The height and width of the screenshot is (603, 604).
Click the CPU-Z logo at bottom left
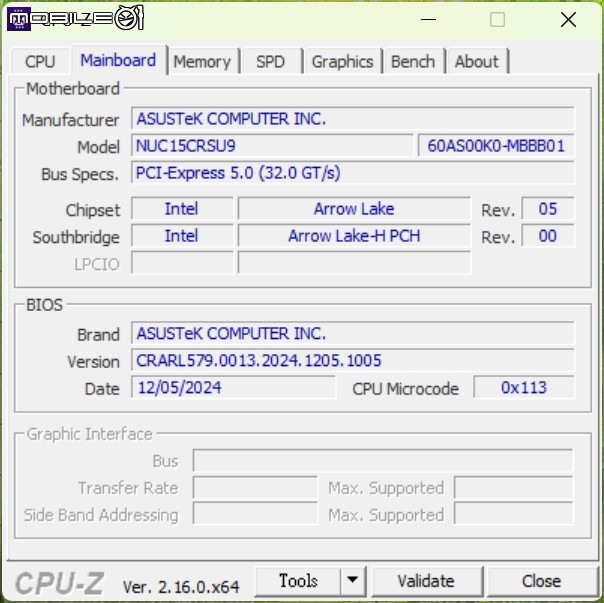pos(60,583)
